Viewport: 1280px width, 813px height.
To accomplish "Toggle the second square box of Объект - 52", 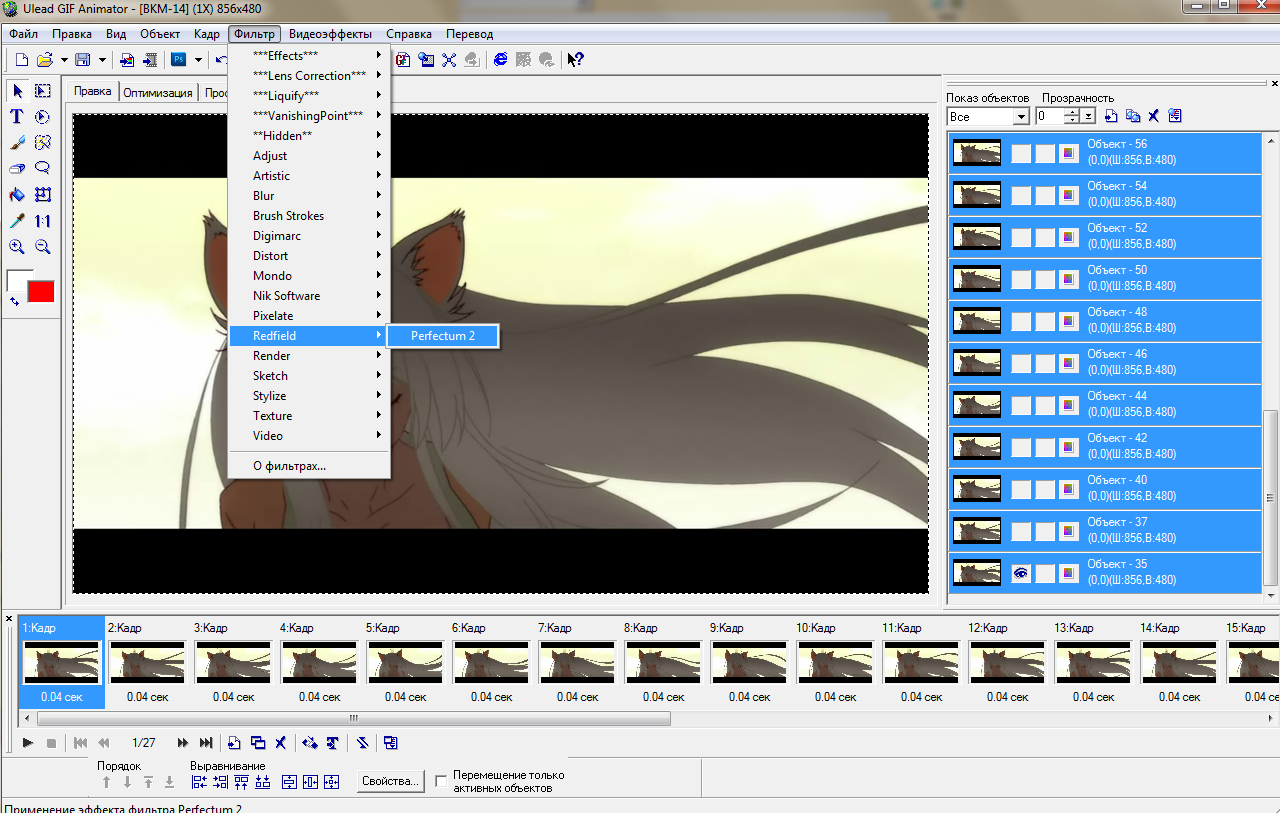I will click(x=1045, y=237).
